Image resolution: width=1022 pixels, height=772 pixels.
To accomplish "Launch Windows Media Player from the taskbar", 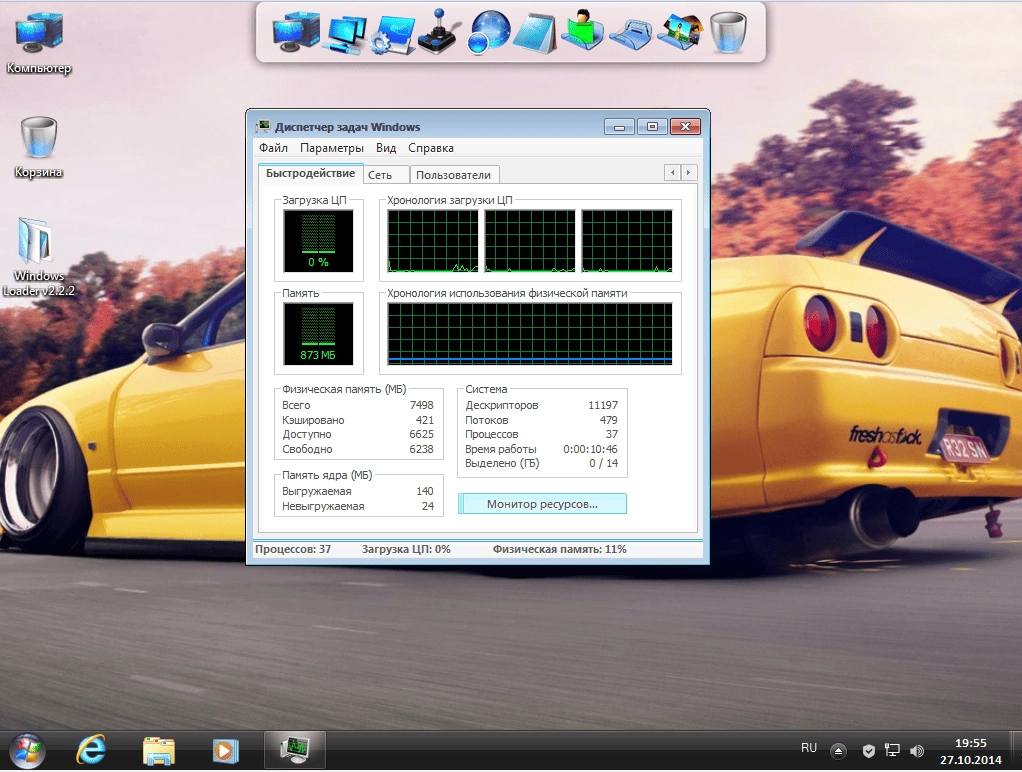I will 226,750.
